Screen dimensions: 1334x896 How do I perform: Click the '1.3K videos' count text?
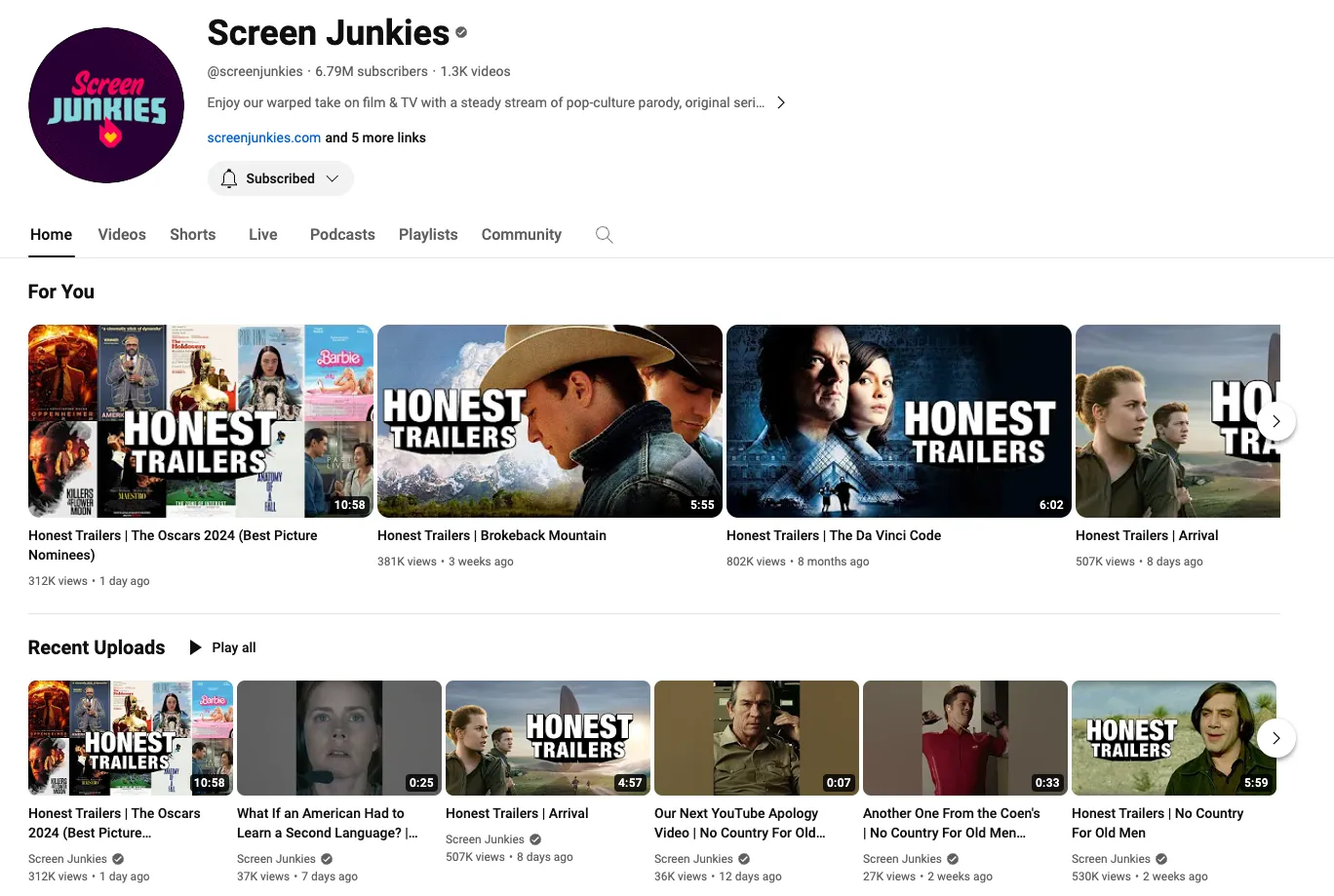475,71
